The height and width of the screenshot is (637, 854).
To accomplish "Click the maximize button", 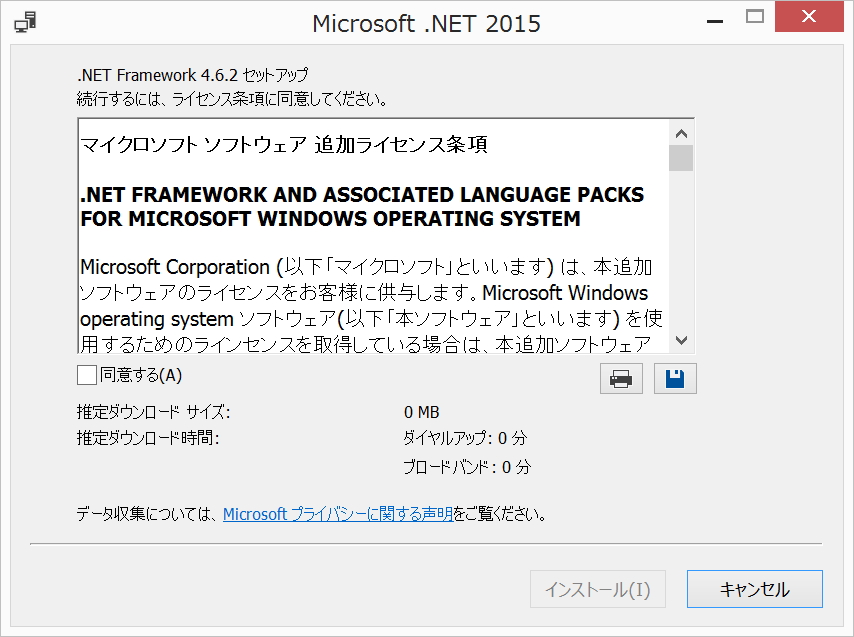I will coord(755,16).
